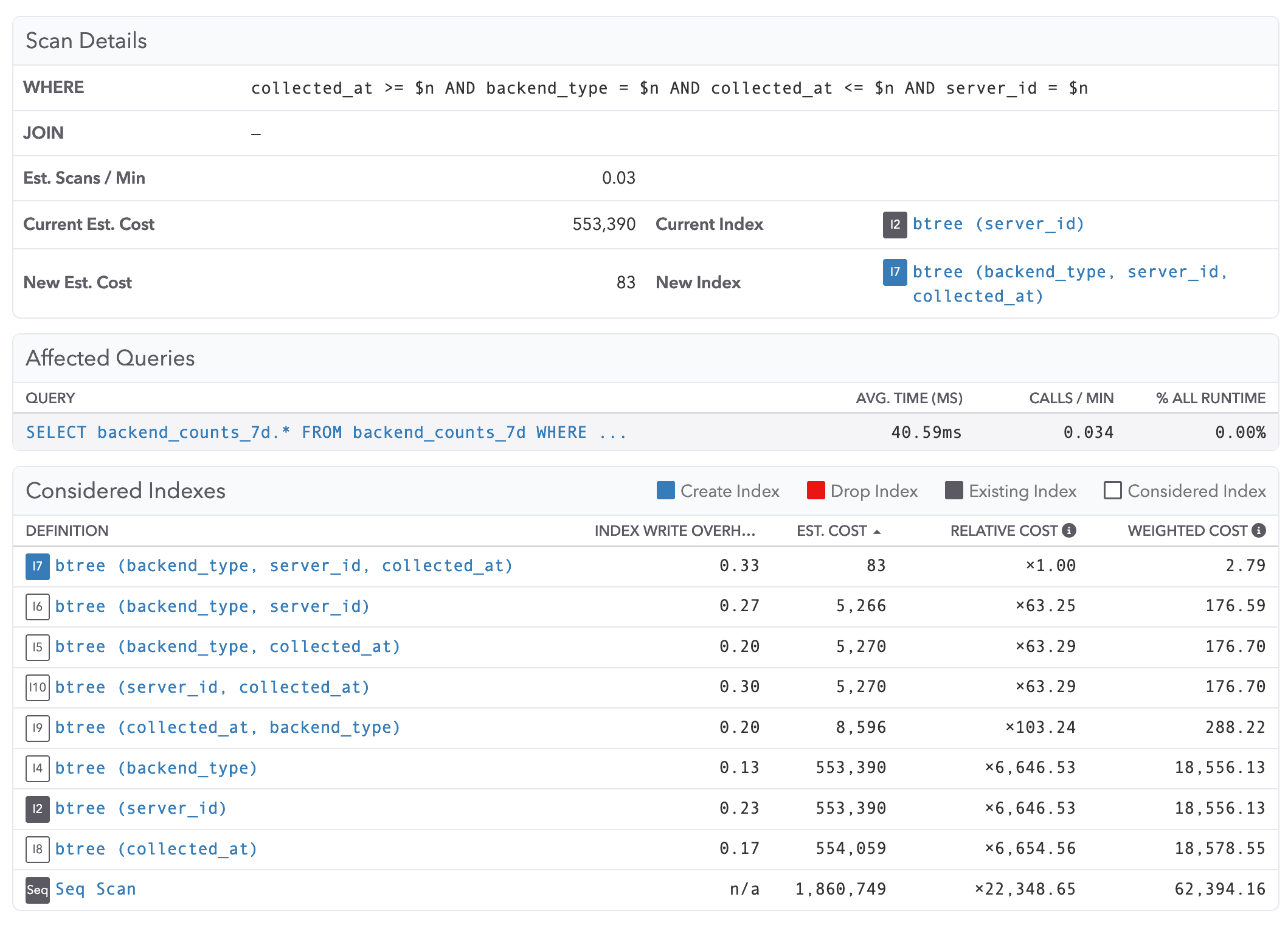
Task: Click the I9 index badge
Action: pos(38,728)
